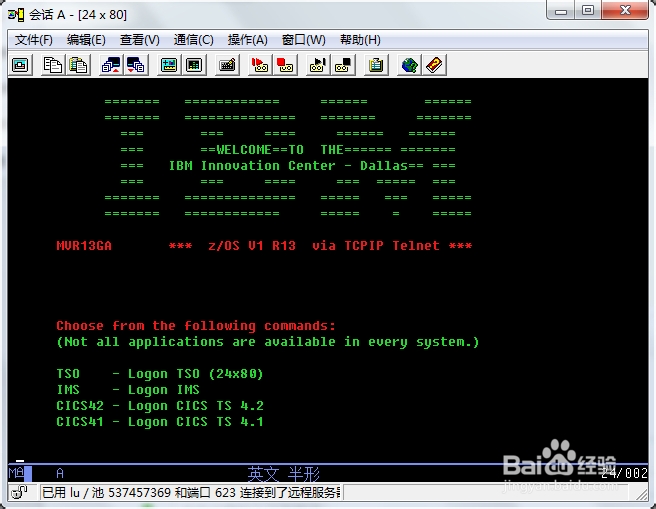
Task: Open the 查看(V) menu
Action: [140, 40]
